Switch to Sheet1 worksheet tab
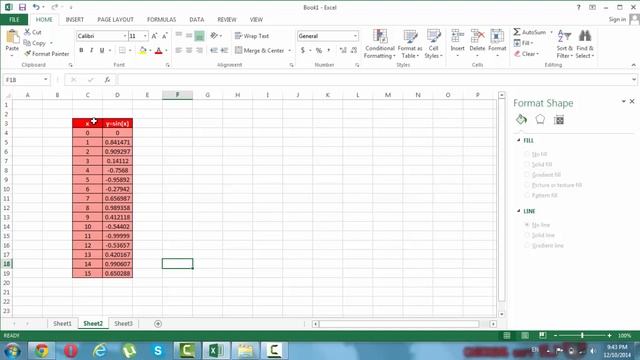Image resolution: width=640 pixels, height=360 pixels. (x=62, y=323)
